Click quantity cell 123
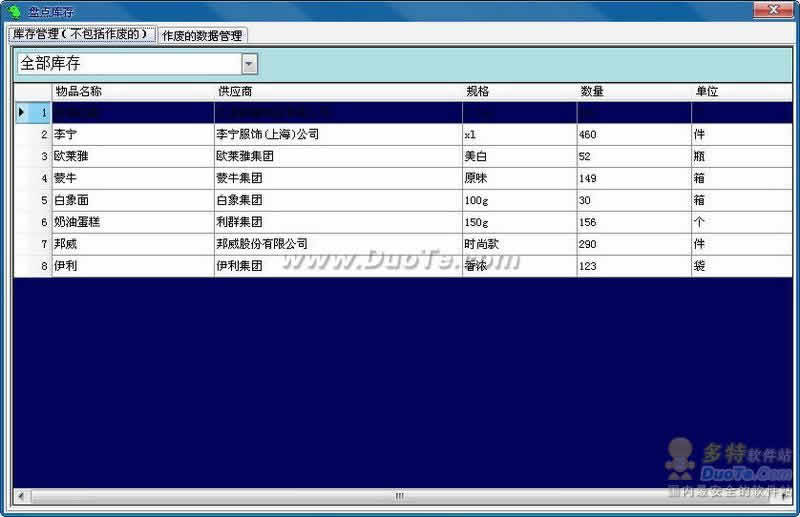Image resolution: width=800 pixels, height=517 pixels. pyautogui.click(x=634, y=266)
